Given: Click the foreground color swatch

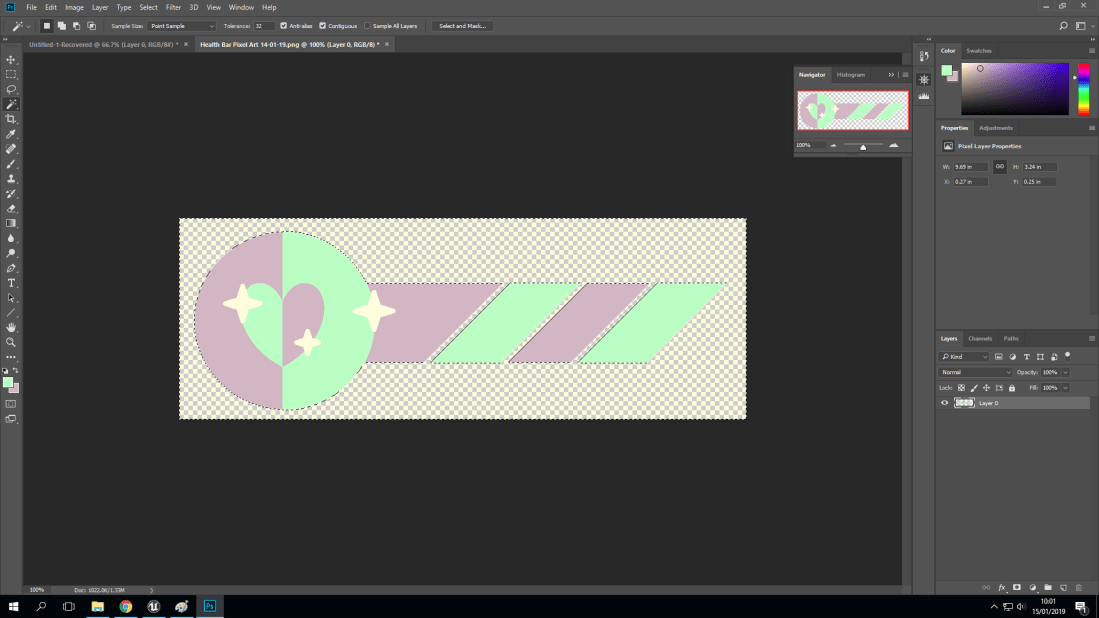Looking at the screenshot, I should 8,382.
